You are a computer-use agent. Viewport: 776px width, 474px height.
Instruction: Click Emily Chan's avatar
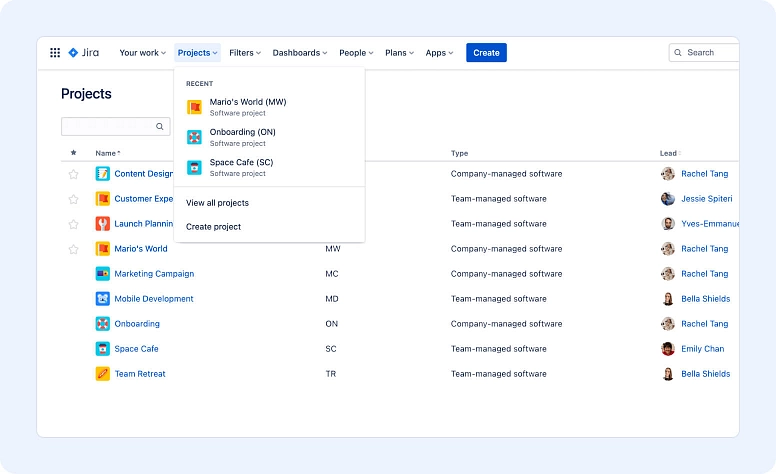point(668,349)
